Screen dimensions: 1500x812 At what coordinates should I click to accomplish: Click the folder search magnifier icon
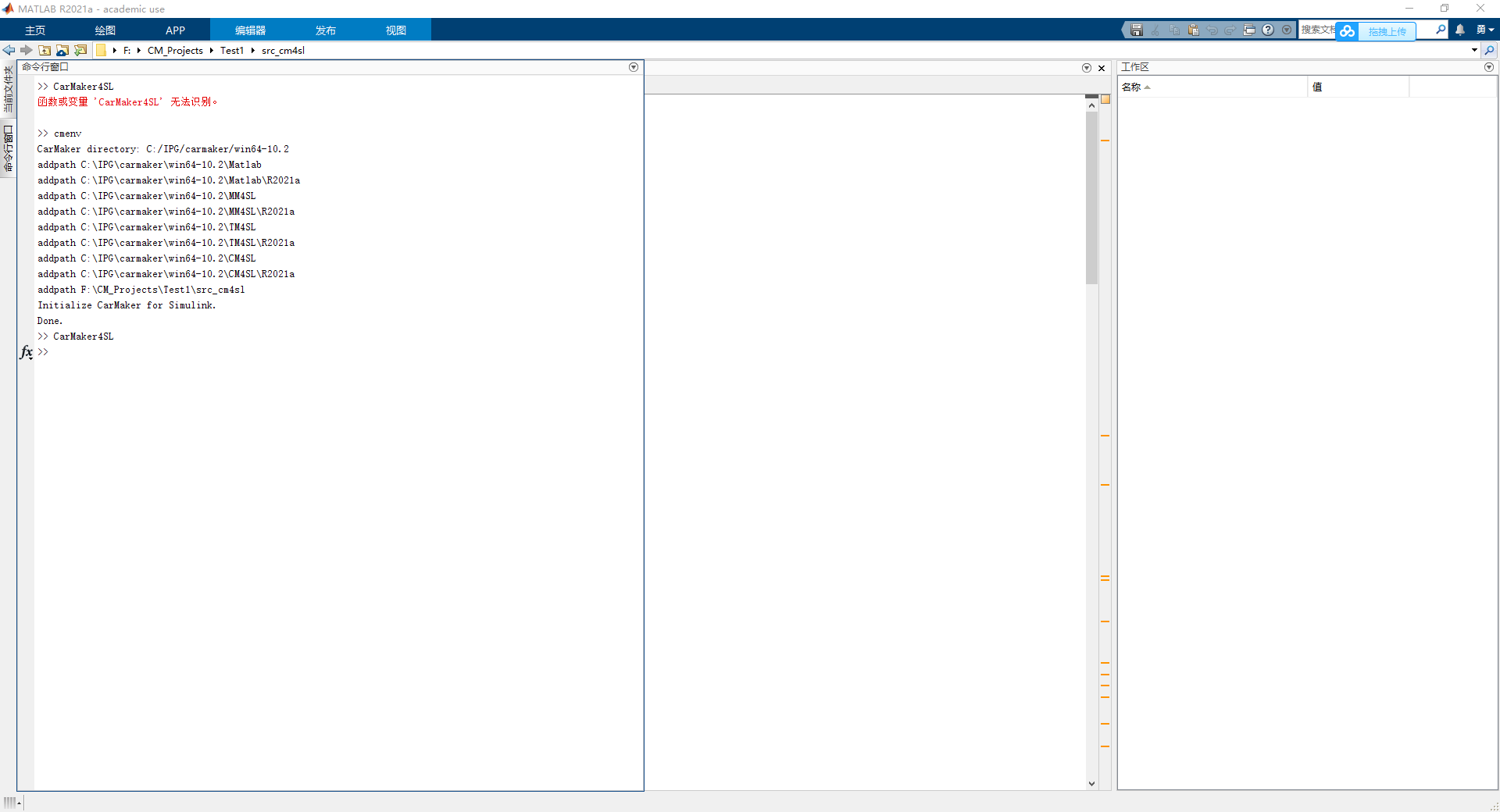click(x=1489, y=50)
